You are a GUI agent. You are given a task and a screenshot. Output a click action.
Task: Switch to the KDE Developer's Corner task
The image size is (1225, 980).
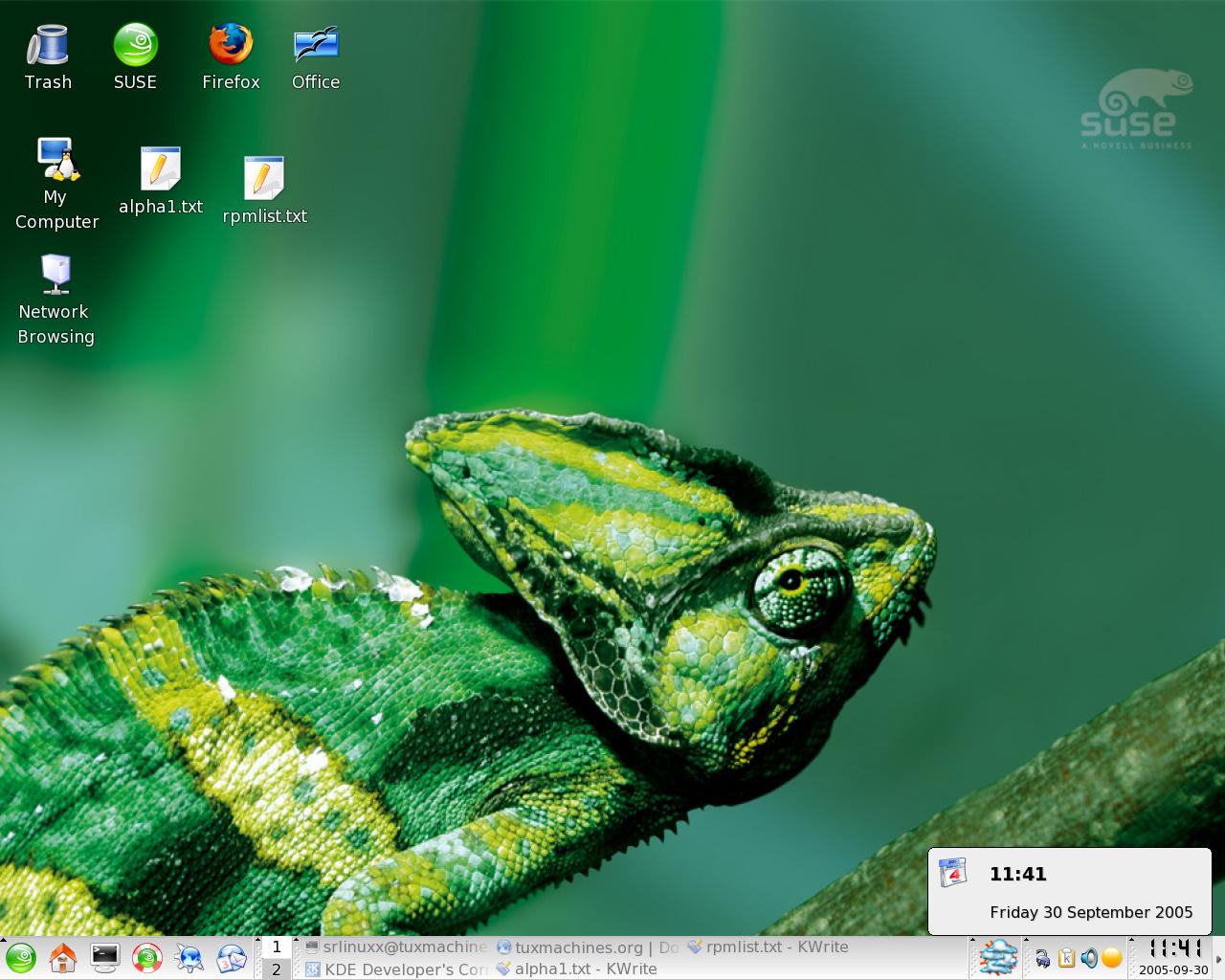point(396,969)
